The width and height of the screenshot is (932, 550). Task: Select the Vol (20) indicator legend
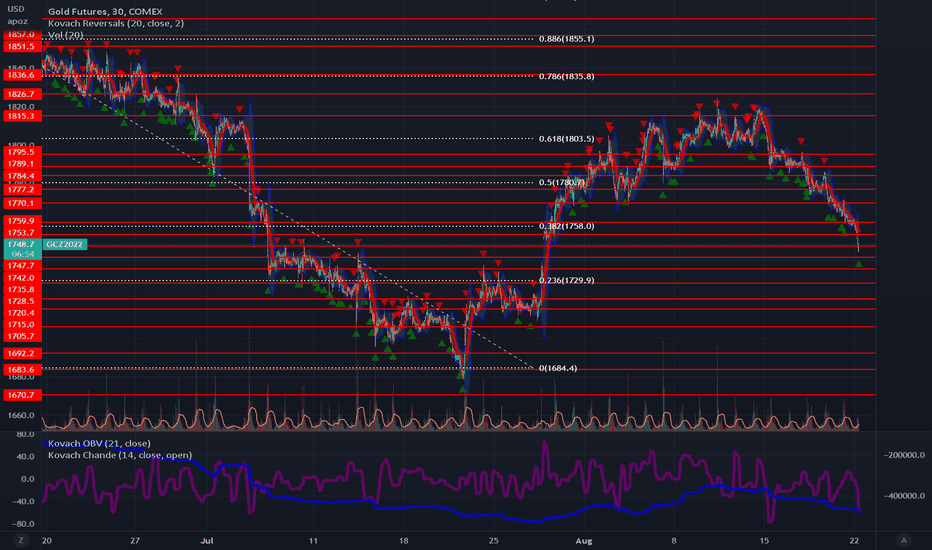(x=66, y=35)
